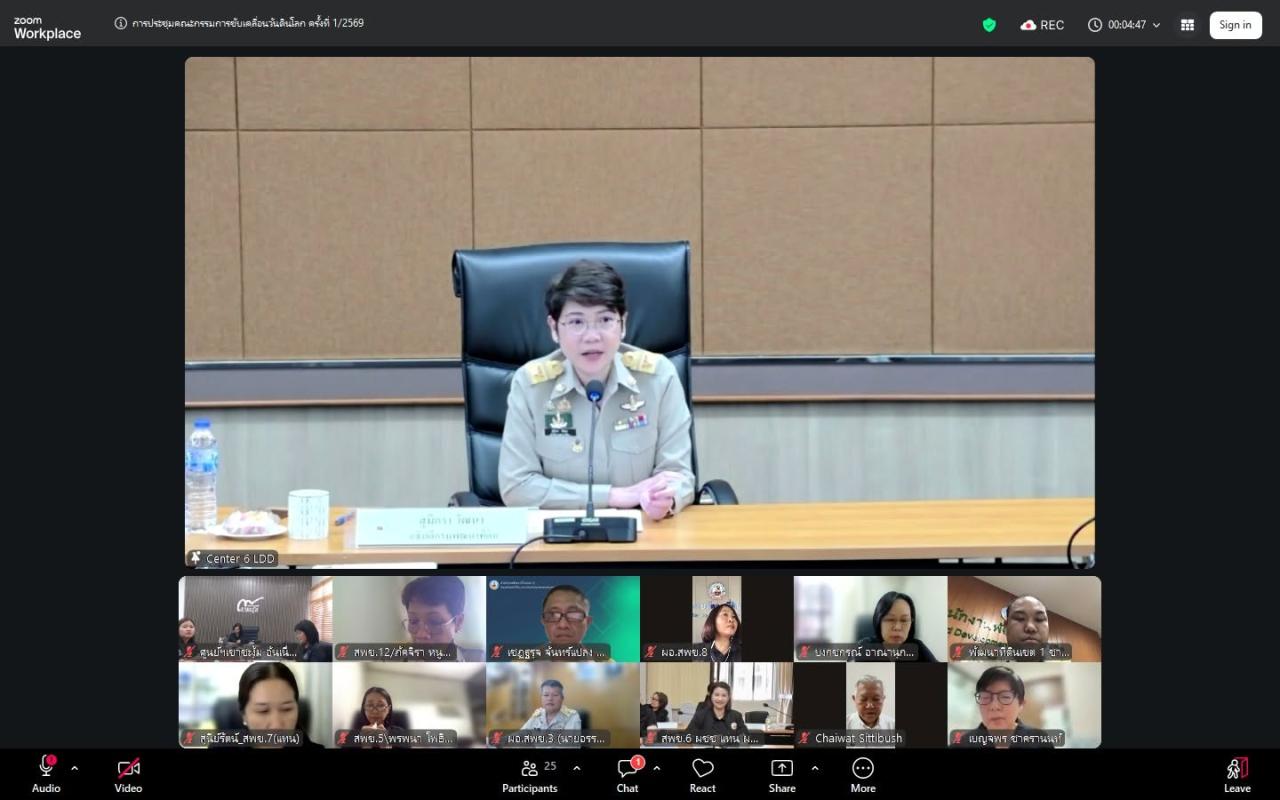This screenshot has width=1280, height=800.
Task: Click the green encryption shield icon
Action: pyautogui.click(x=989, y=25)
